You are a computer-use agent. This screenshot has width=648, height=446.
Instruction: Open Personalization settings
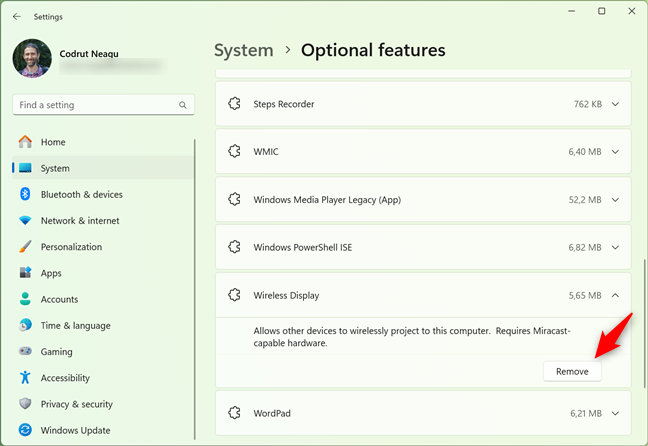103,247
